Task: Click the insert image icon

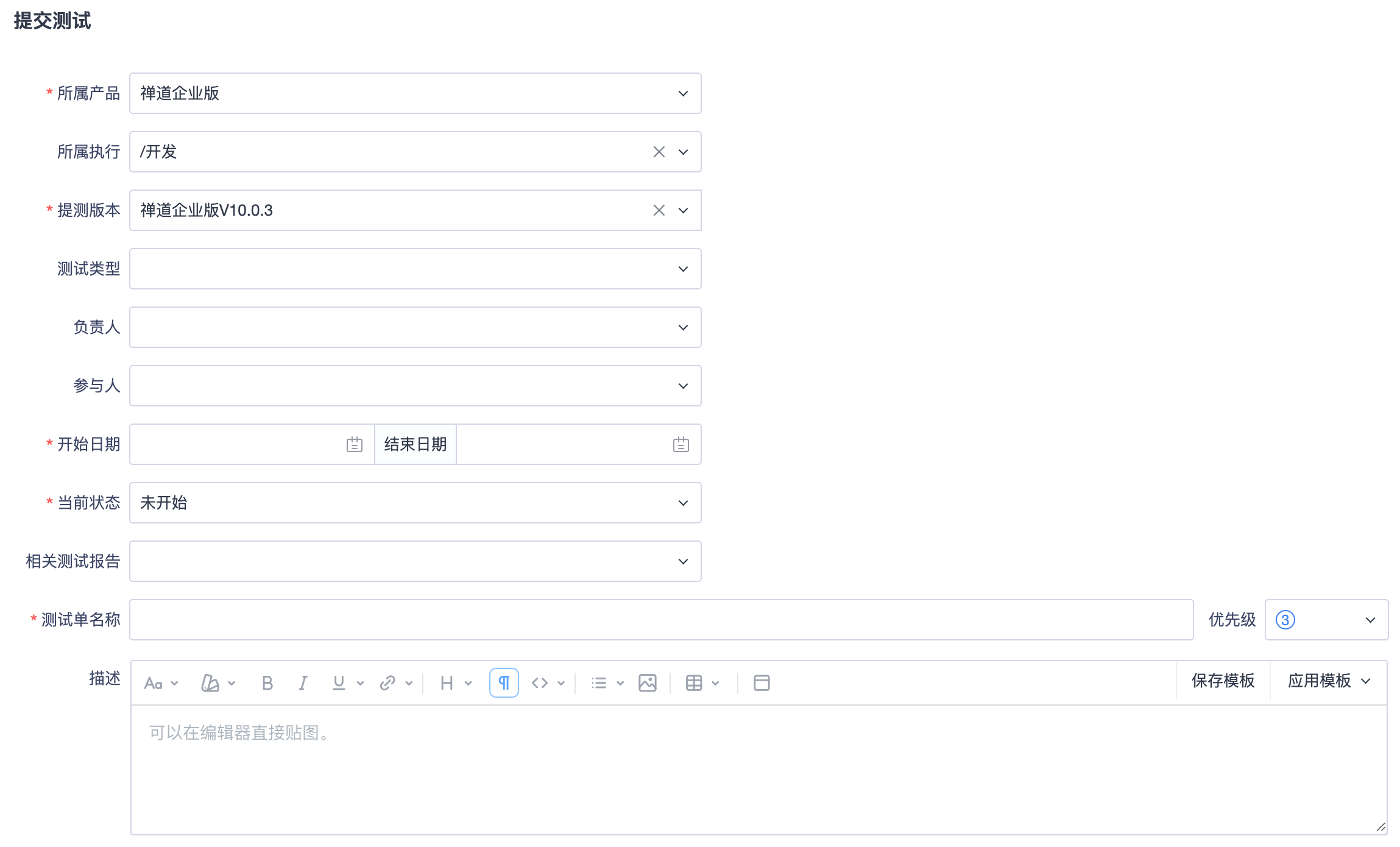Action: point(647,683)
